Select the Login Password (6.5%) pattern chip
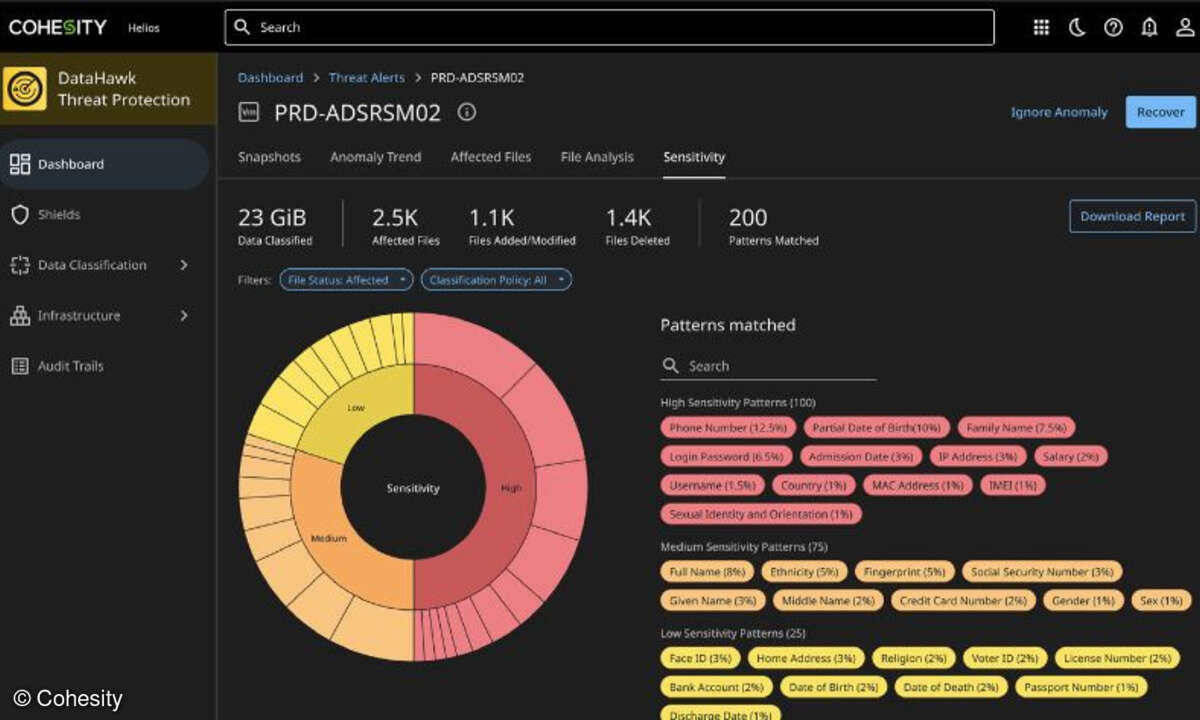This screenshot has width=1200, height=720. [x=726, y=456]
